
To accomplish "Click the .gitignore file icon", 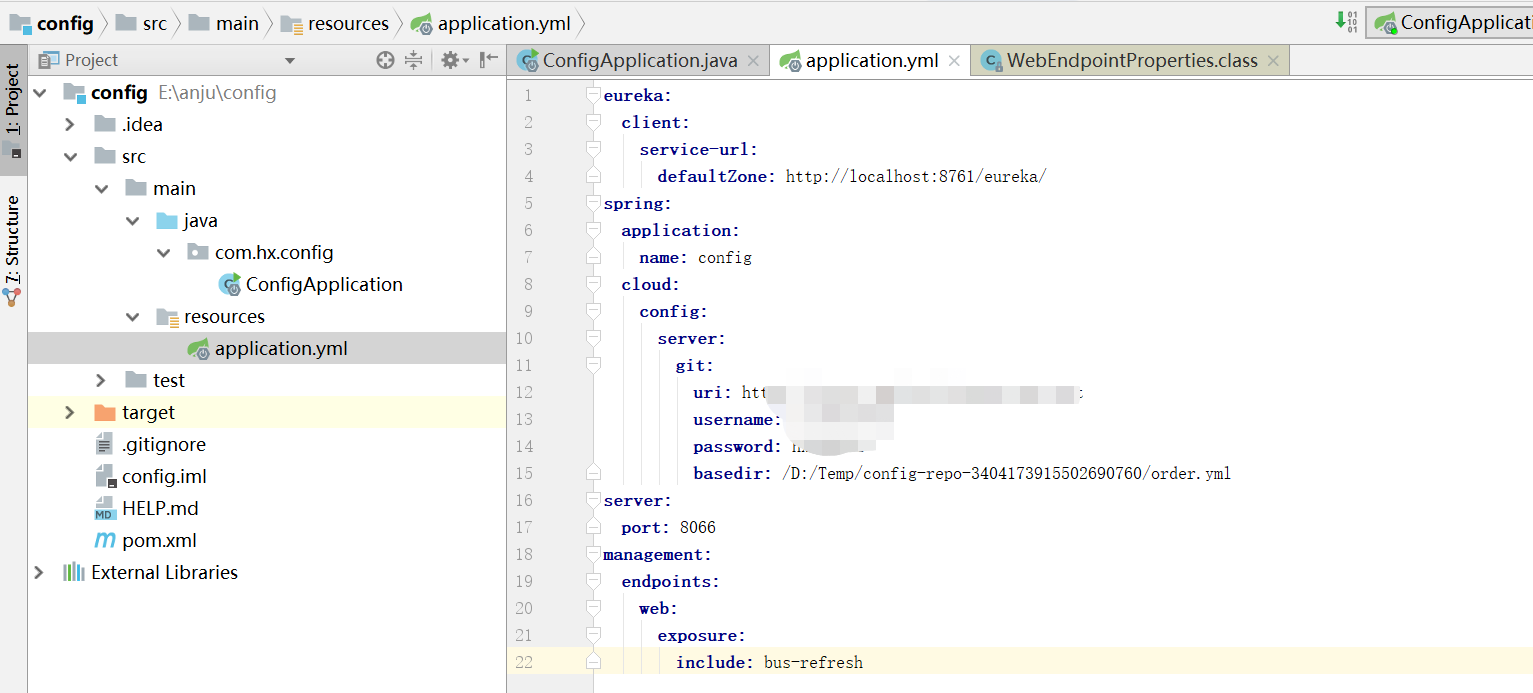I will point(105,445).
